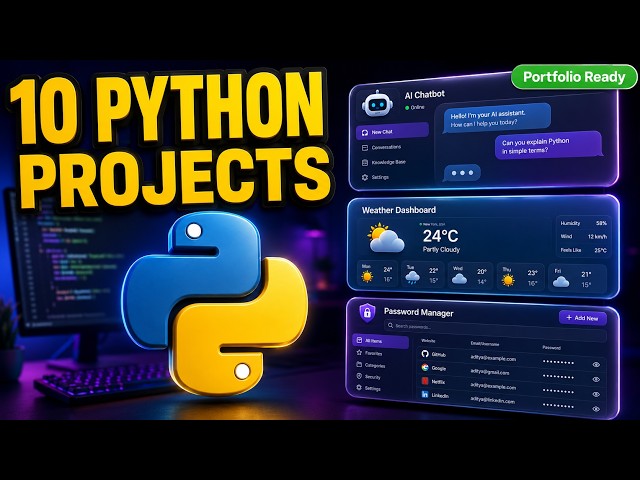
Task: Click the Password Manager Settings gear icon
Action: click(359, 387)
